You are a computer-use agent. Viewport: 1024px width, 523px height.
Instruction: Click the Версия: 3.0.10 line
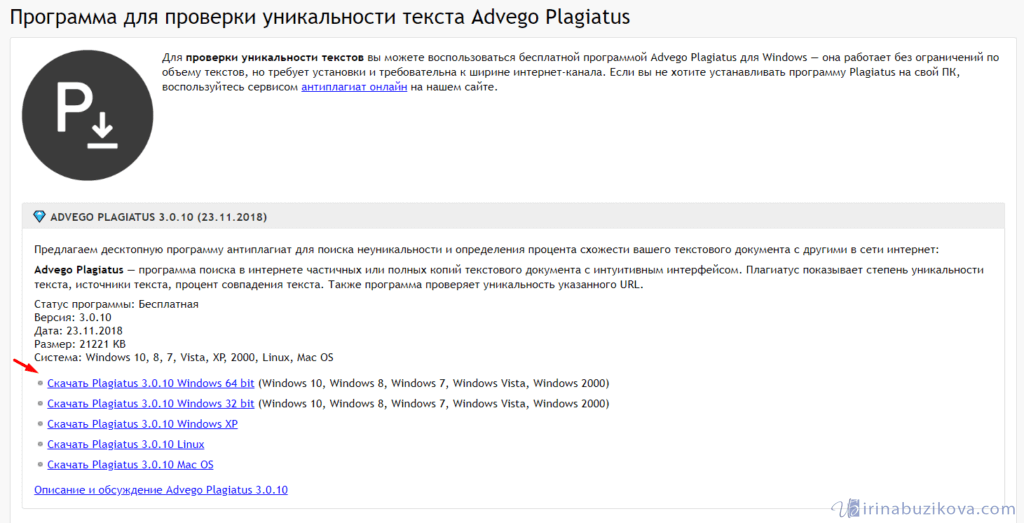(x=75, y=317)
